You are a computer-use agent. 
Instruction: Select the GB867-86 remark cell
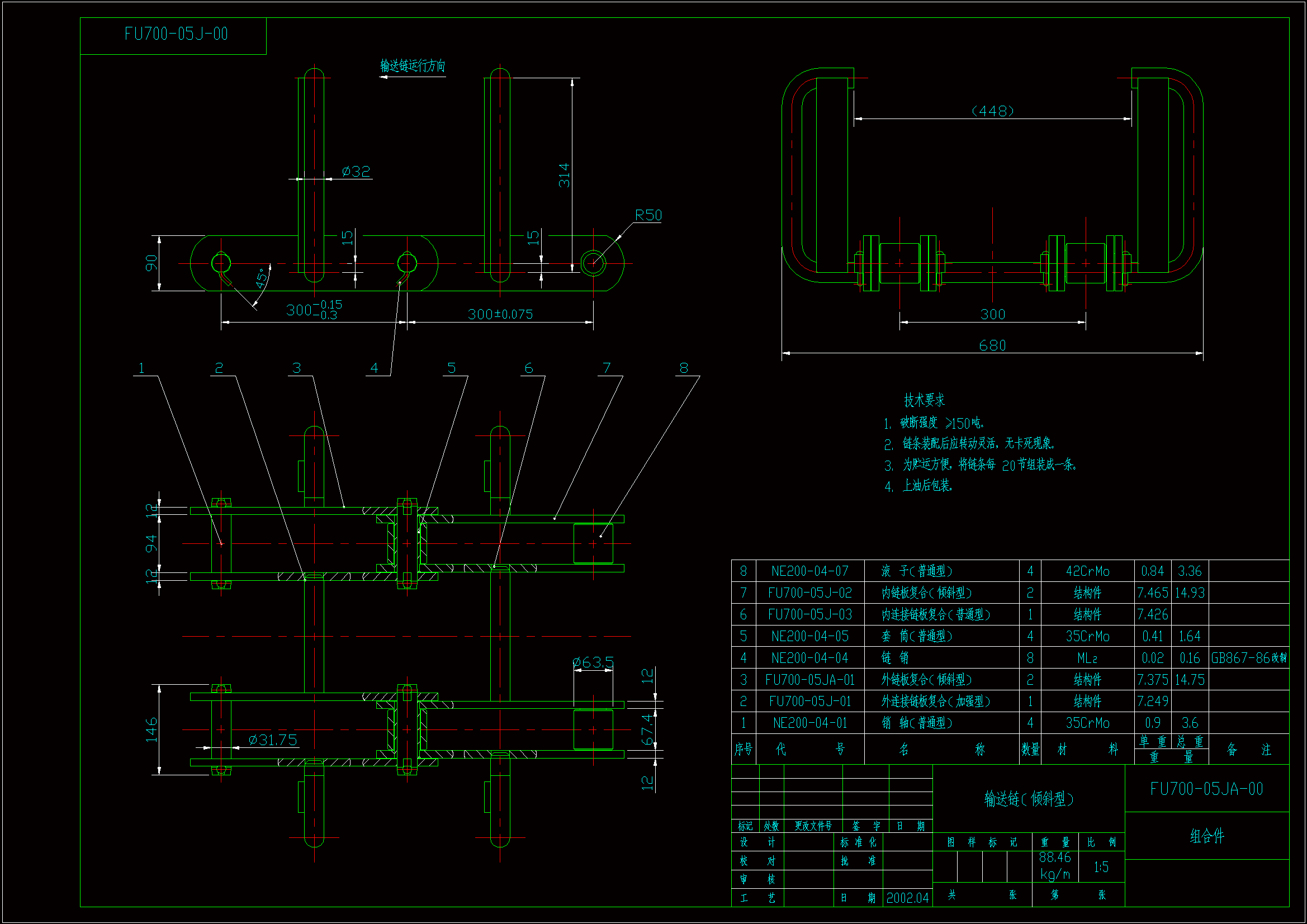pyautogui.click(x=1248, y=658)
